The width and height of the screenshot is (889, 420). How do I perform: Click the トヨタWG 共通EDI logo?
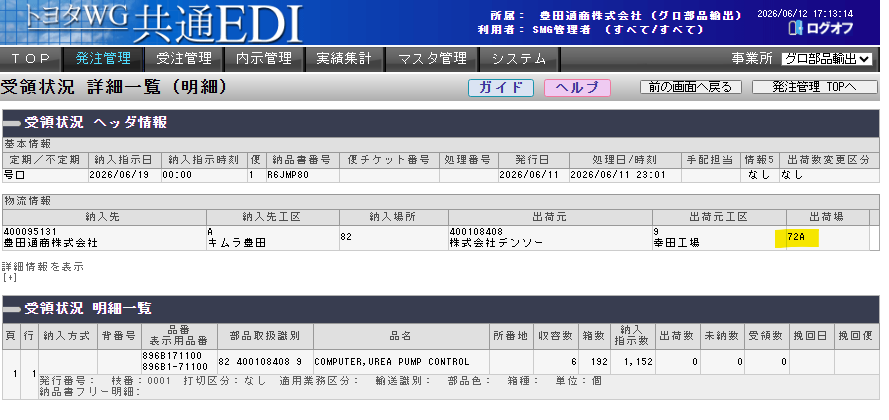coord(152,23)
